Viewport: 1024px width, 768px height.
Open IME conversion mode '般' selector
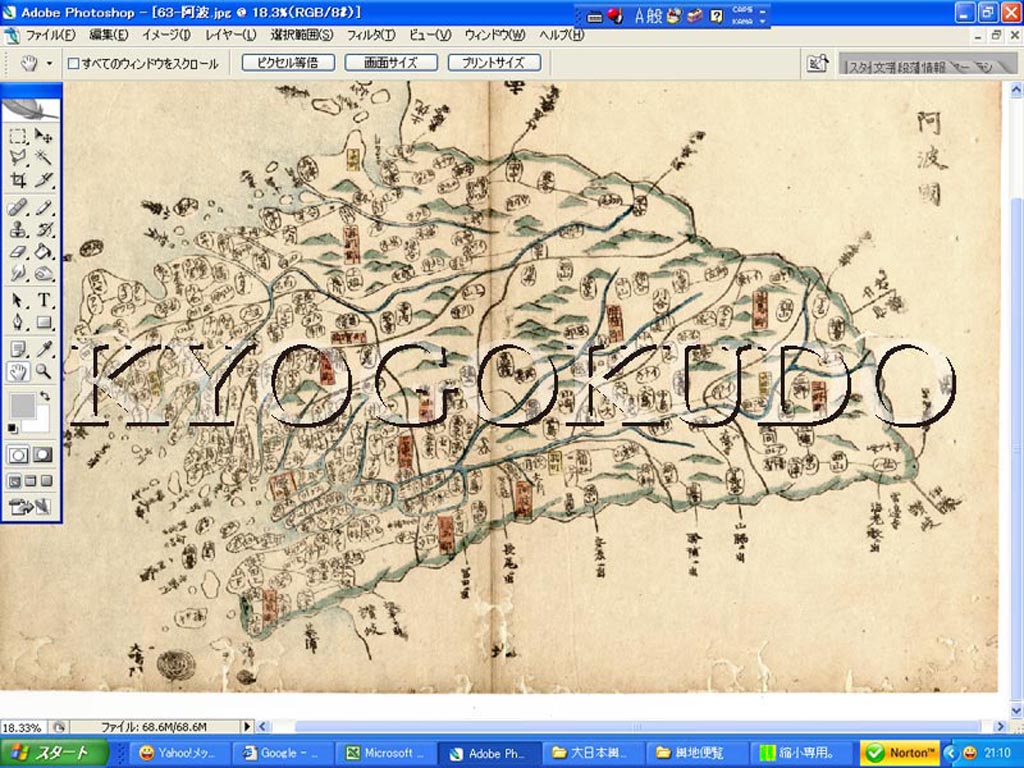pyautogui.click(x=654, y=16)
